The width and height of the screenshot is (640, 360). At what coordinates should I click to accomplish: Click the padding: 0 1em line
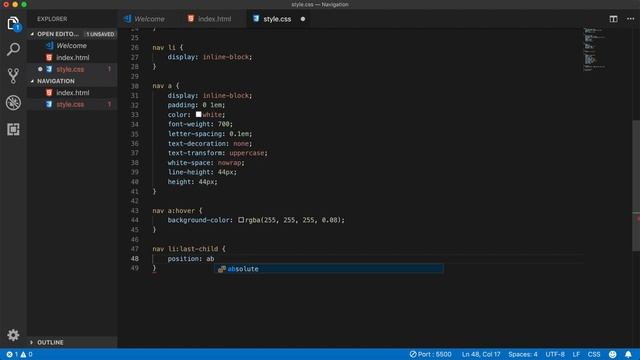point(196,105)
